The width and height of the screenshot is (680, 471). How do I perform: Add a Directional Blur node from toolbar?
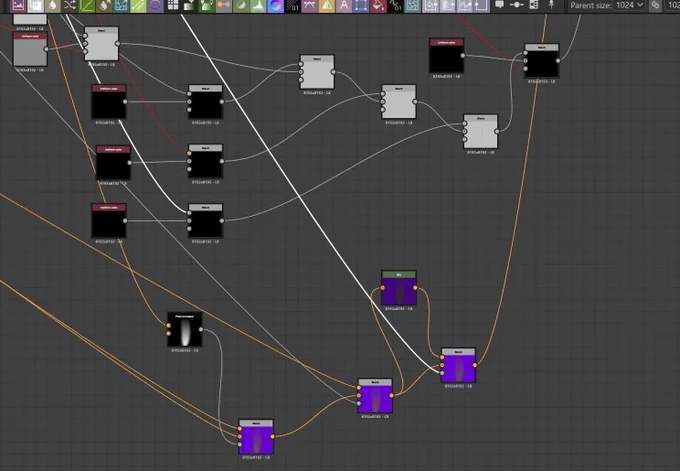tap(104, 5)
